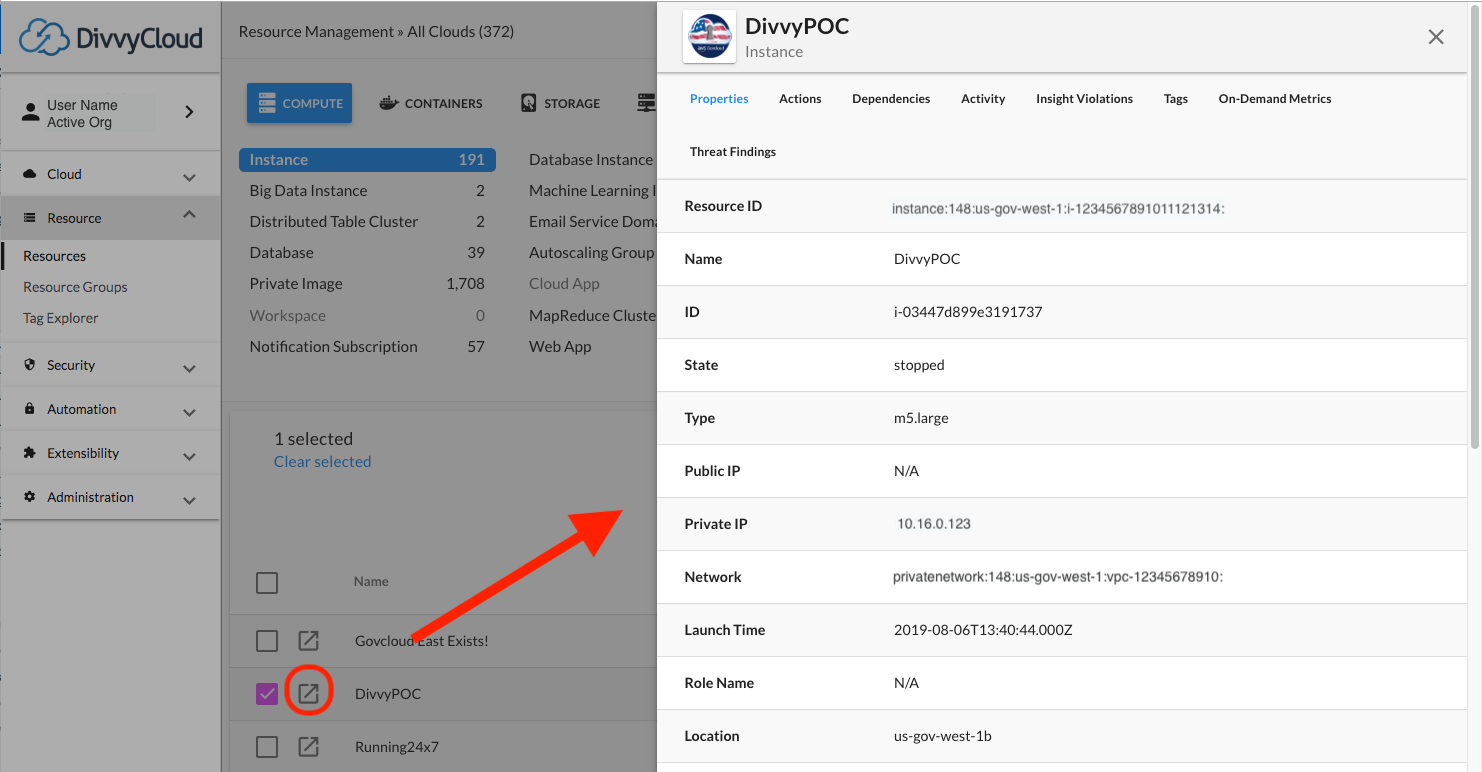The width and height of the screenshot is (1482, 772).
Task: Select the Autoscaling Group resource type
Action: (591, 253)
